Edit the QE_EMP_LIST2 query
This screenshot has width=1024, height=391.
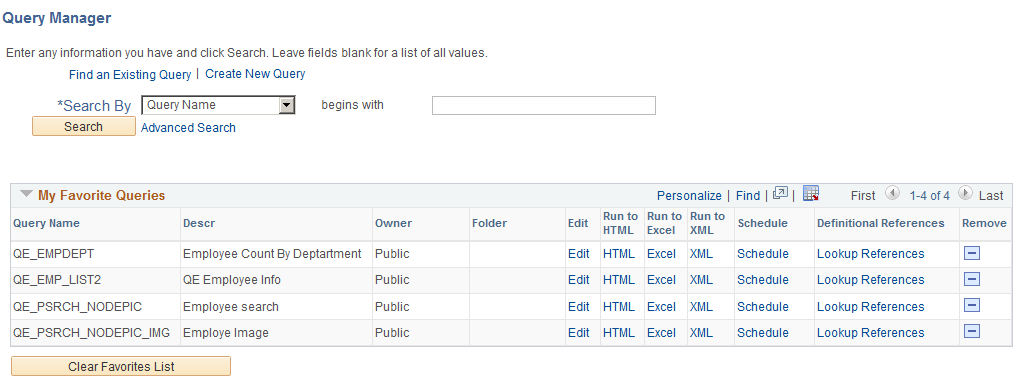579,280
